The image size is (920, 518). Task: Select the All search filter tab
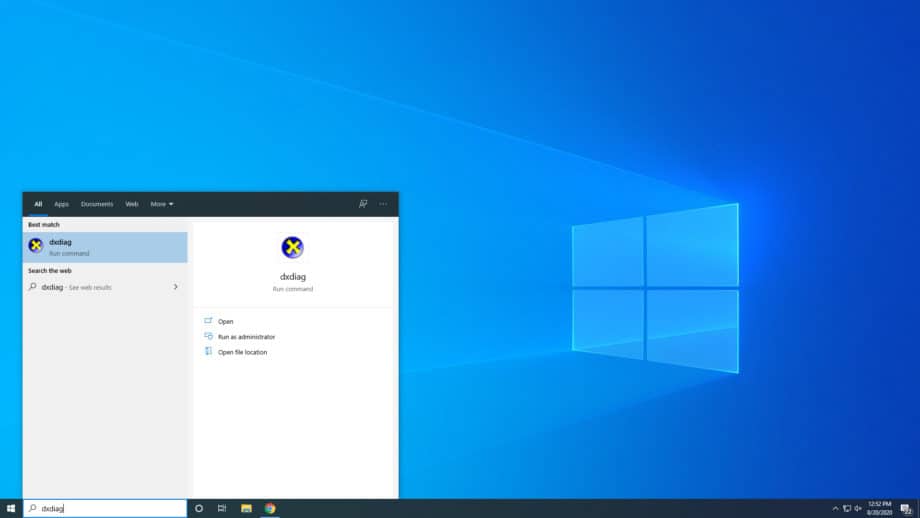click(x=38, y=204)
